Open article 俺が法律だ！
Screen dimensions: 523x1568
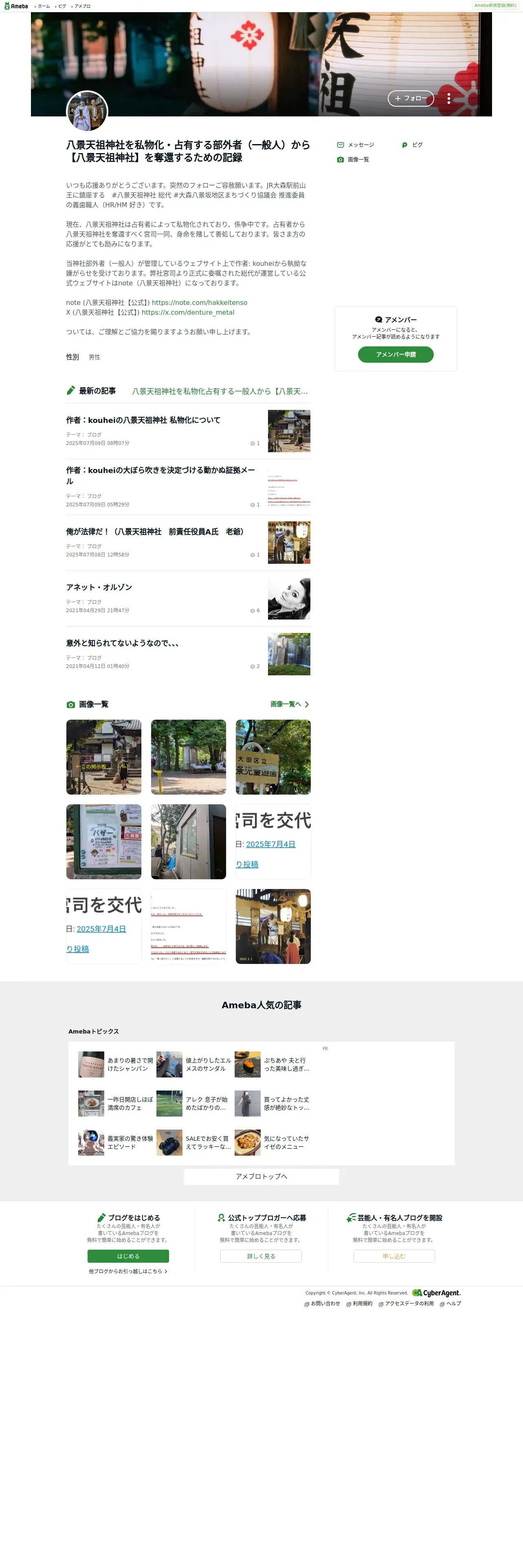156,531
